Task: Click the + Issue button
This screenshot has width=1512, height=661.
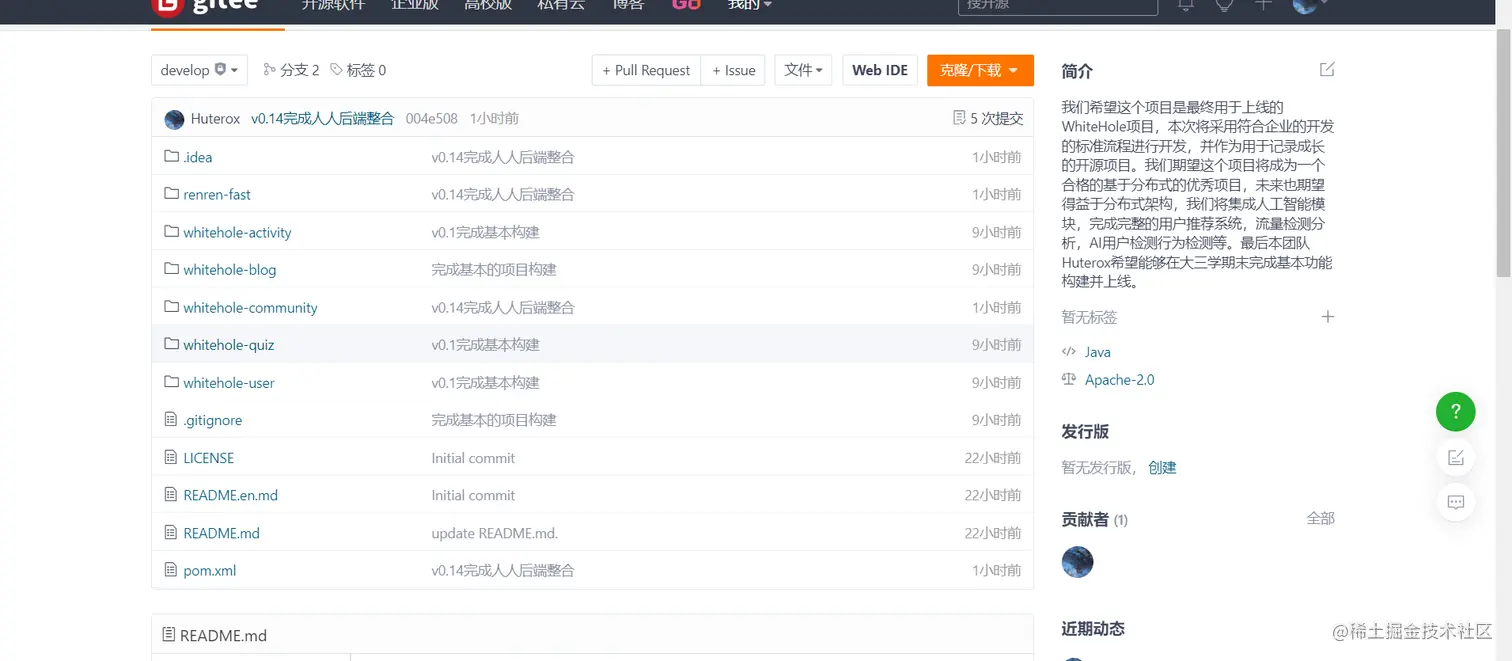Action: 734,70
